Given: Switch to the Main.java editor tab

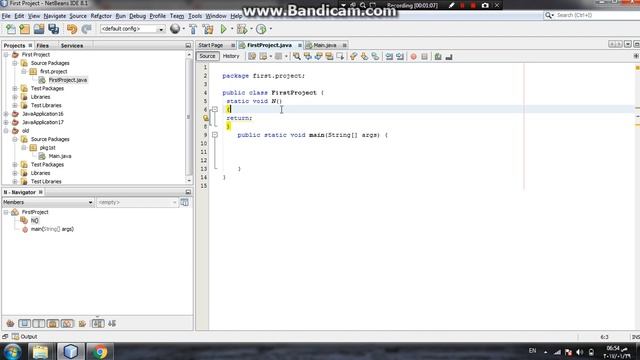Looking at the screenshot, I should pos(325,45).
